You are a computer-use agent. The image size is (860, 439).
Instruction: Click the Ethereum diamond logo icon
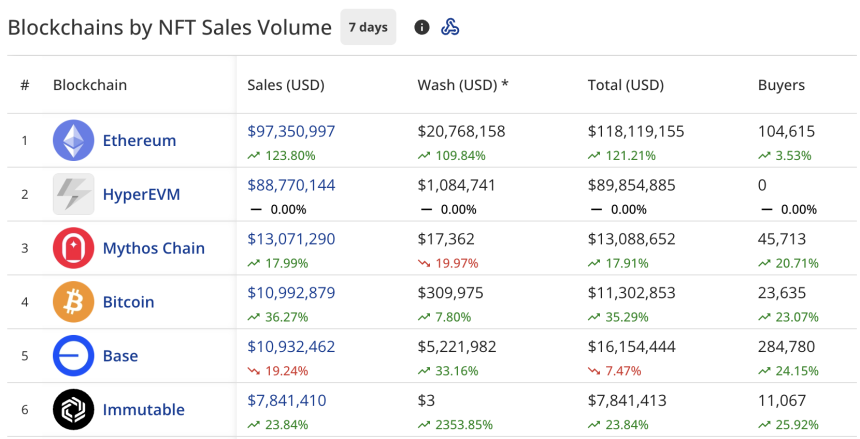(73, 141)
